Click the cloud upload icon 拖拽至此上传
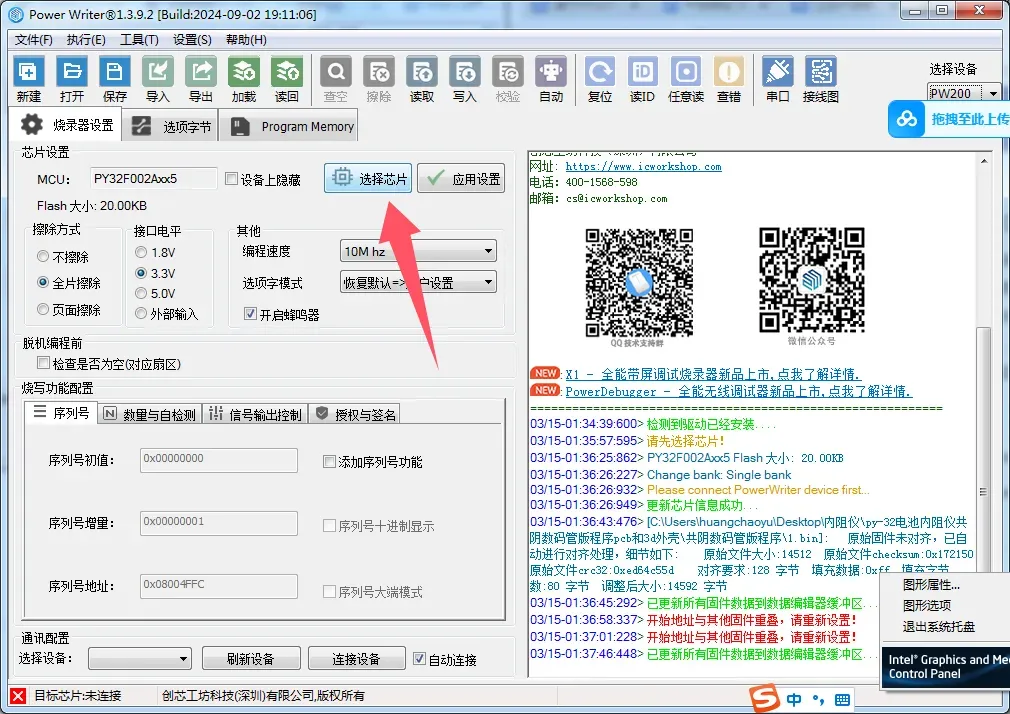This screenshot has height=714, width=1010. [x=907, y=119]
